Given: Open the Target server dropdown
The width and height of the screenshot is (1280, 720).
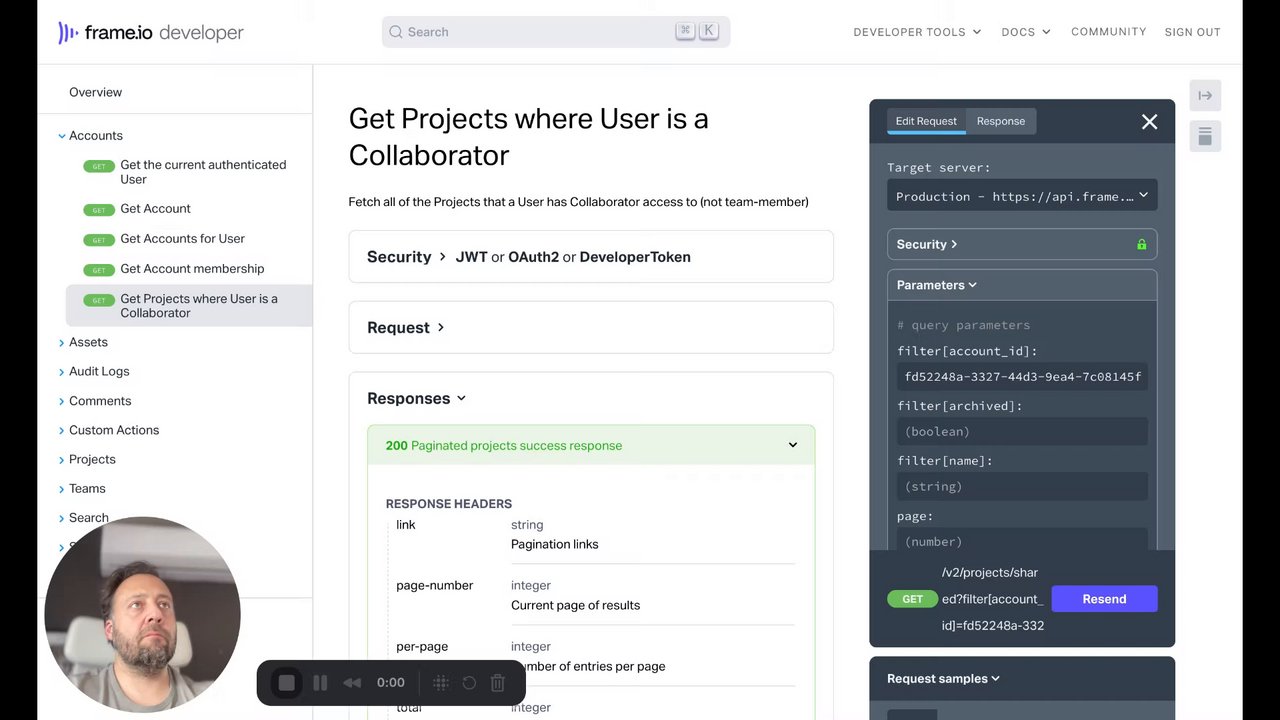Looking at the screenshot, I should 1021,196.
